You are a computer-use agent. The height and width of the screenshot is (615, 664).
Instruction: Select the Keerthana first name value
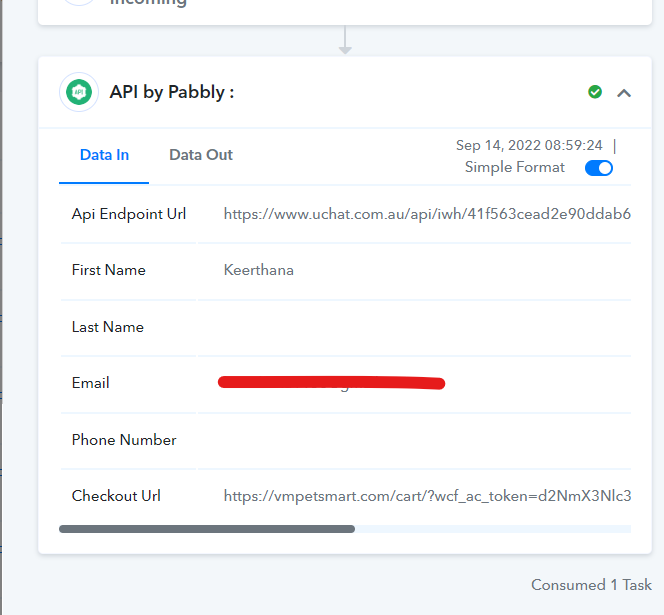258,270
